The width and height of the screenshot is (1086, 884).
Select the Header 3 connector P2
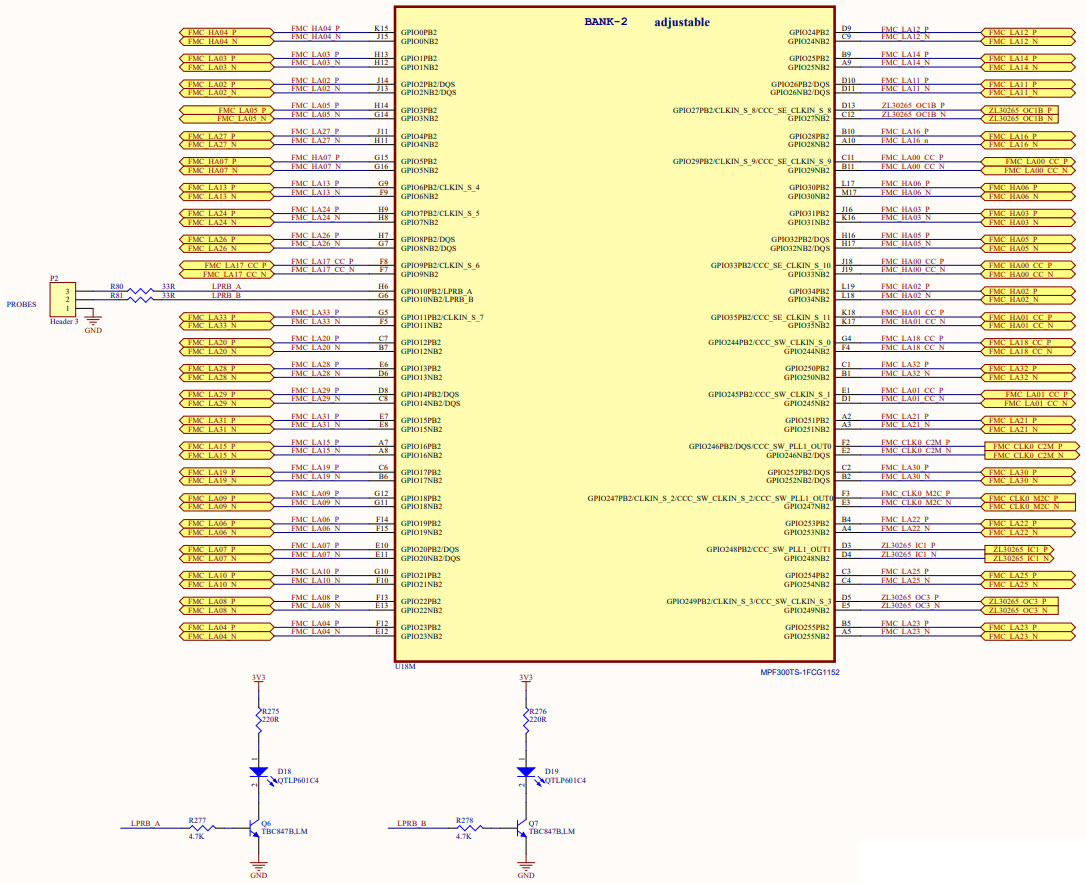pos(64,300)
